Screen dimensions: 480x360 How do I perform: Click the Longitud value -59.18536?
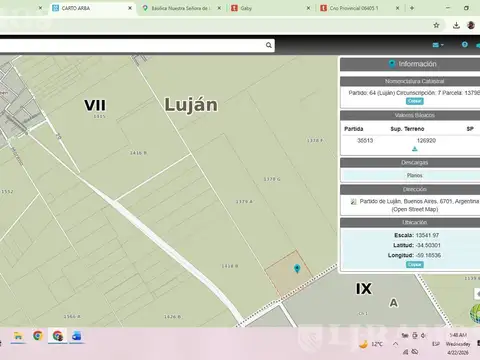(x=428, y=255)
